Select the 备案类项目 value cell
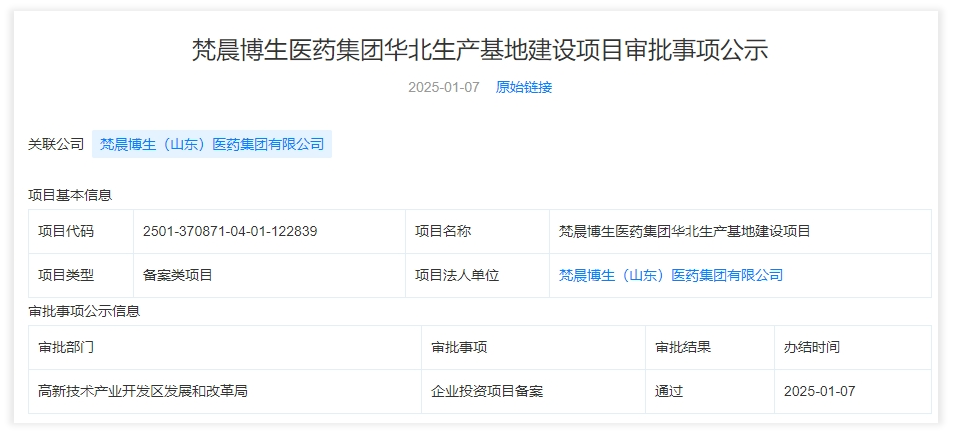953x435 pixels. point(178,275)
